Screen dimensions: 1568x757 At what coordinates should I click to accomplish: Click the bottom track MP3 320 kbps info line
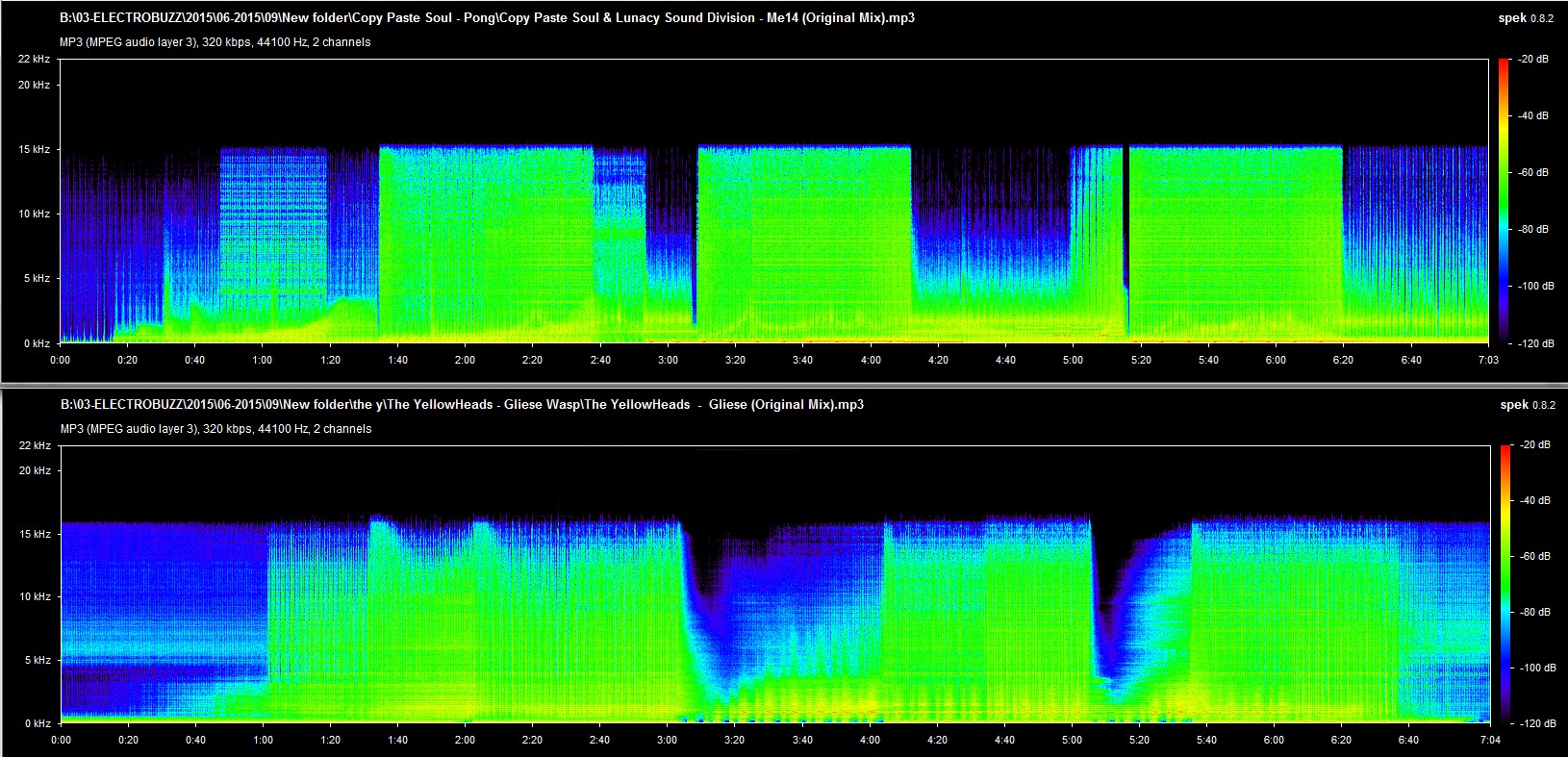tap(215, 429)
